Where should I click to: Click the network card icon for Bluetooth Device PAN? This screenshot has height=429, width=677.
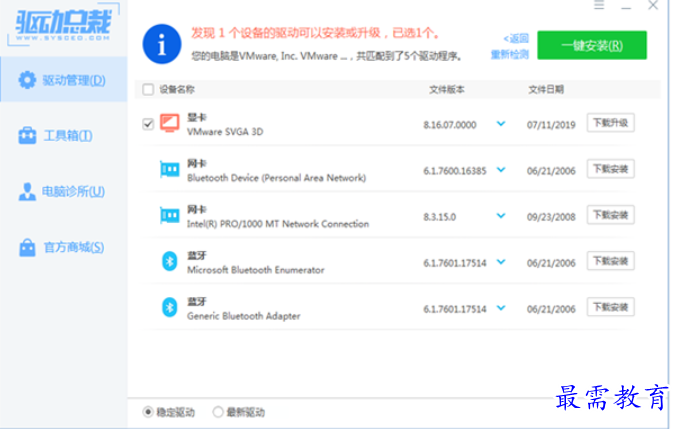(169, 169)
